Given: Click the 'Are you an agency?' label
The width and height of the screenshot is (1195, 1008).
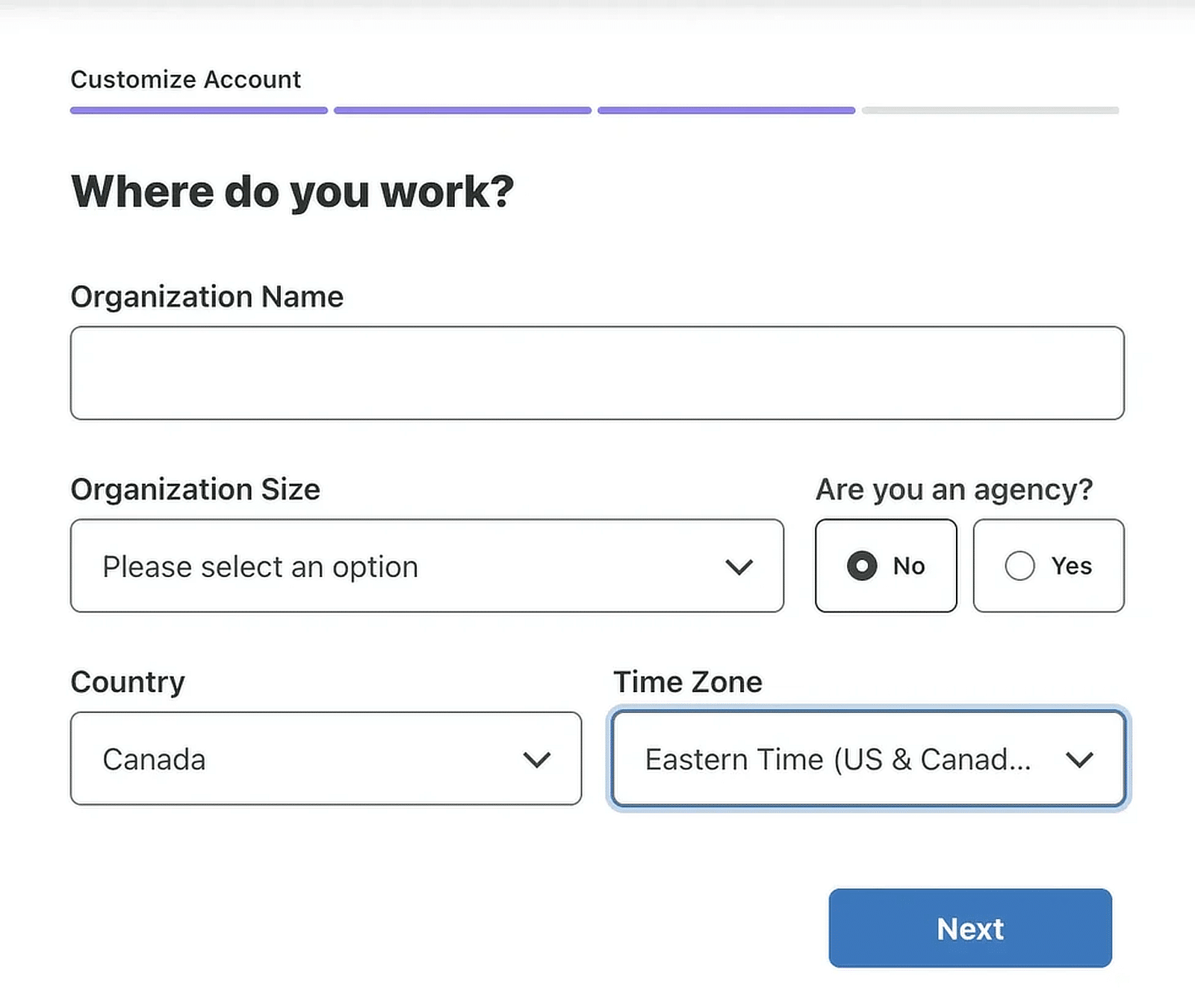Looking at the screenshot, I should pos(954,490).
